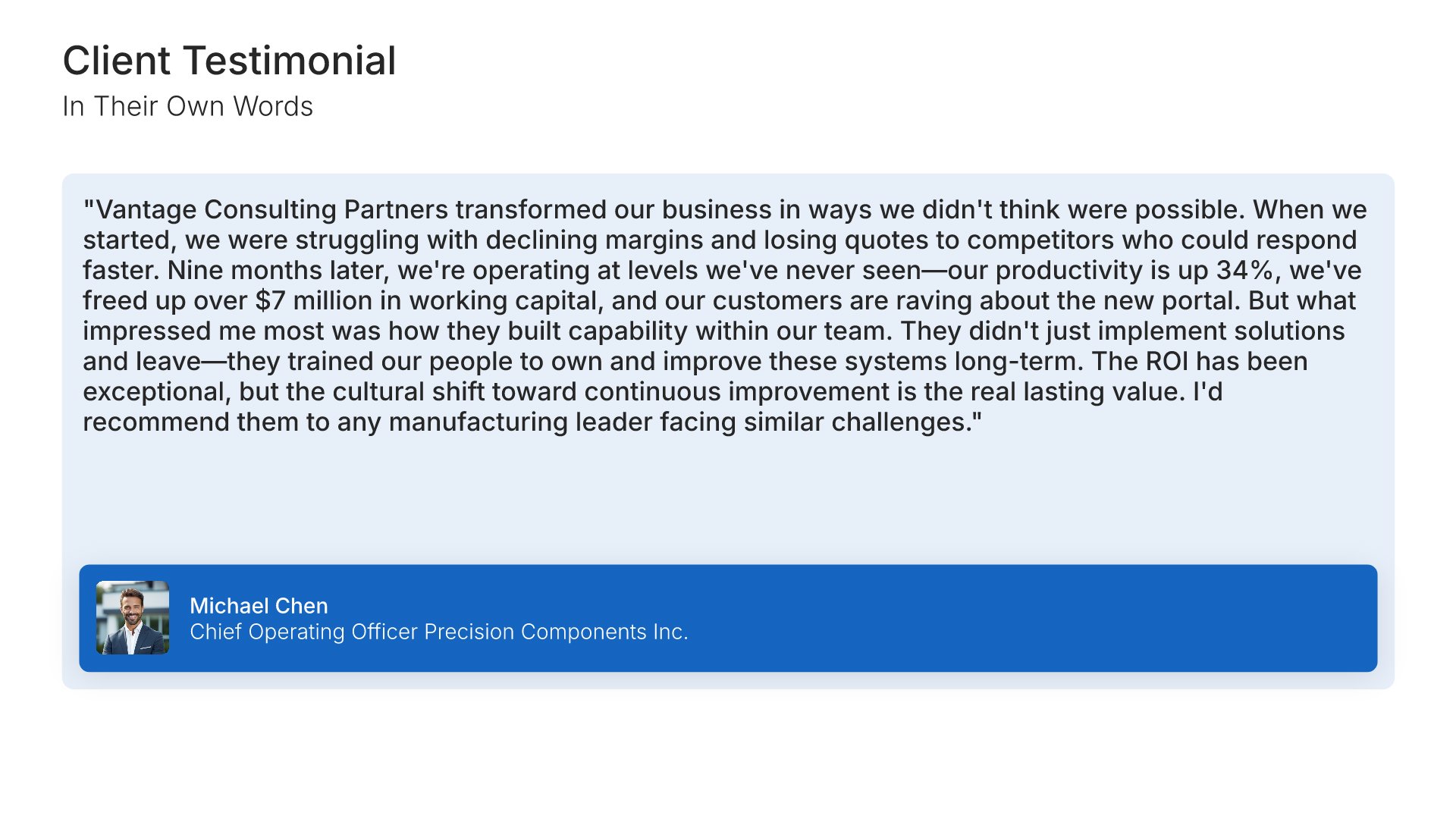Click Michael Chen's profile photo

pyautogui.click(x=133, y=618)
